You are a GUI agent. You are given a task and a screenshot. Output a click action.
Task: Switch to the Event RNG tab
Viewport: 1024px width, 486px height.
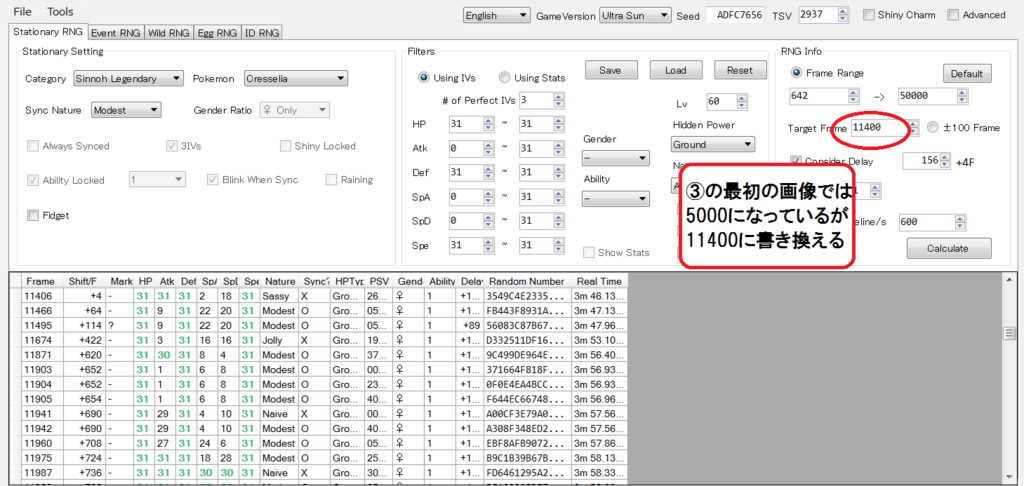(x=116, y=33)
